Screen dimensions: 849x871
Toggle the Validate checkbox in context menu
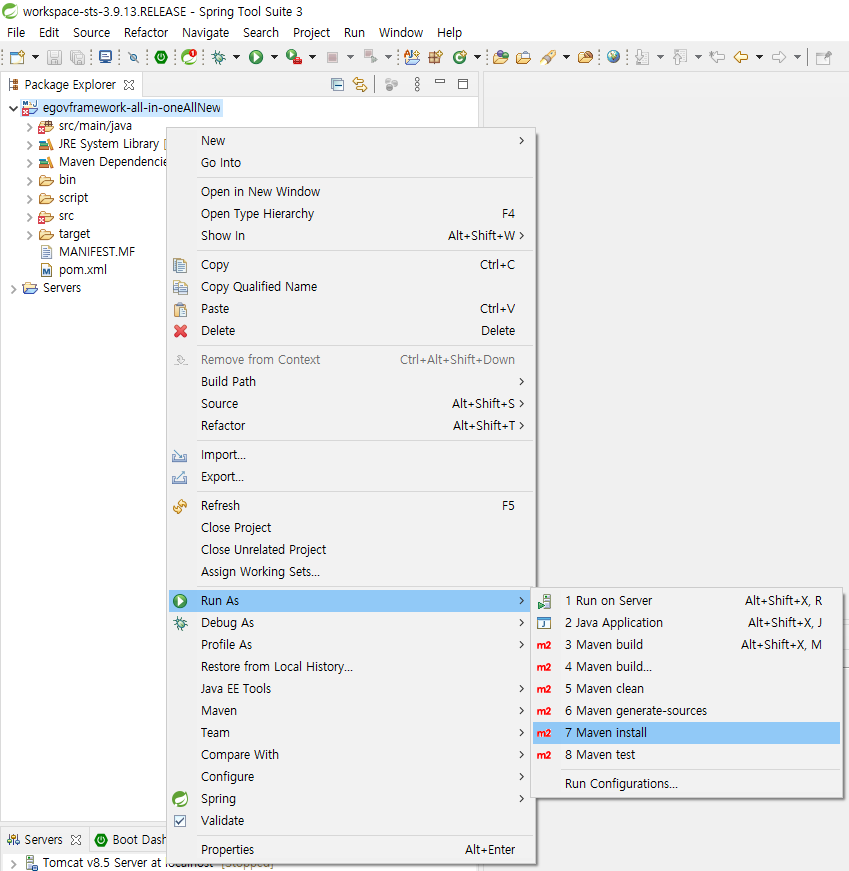pyautogui.click(x=180, y=821)
